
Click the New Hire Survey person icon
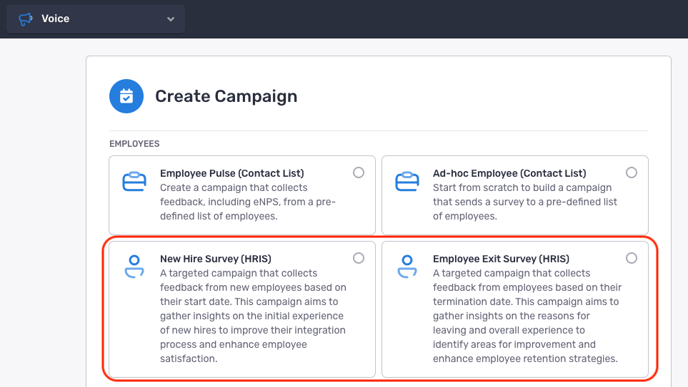tap(134, 266)
